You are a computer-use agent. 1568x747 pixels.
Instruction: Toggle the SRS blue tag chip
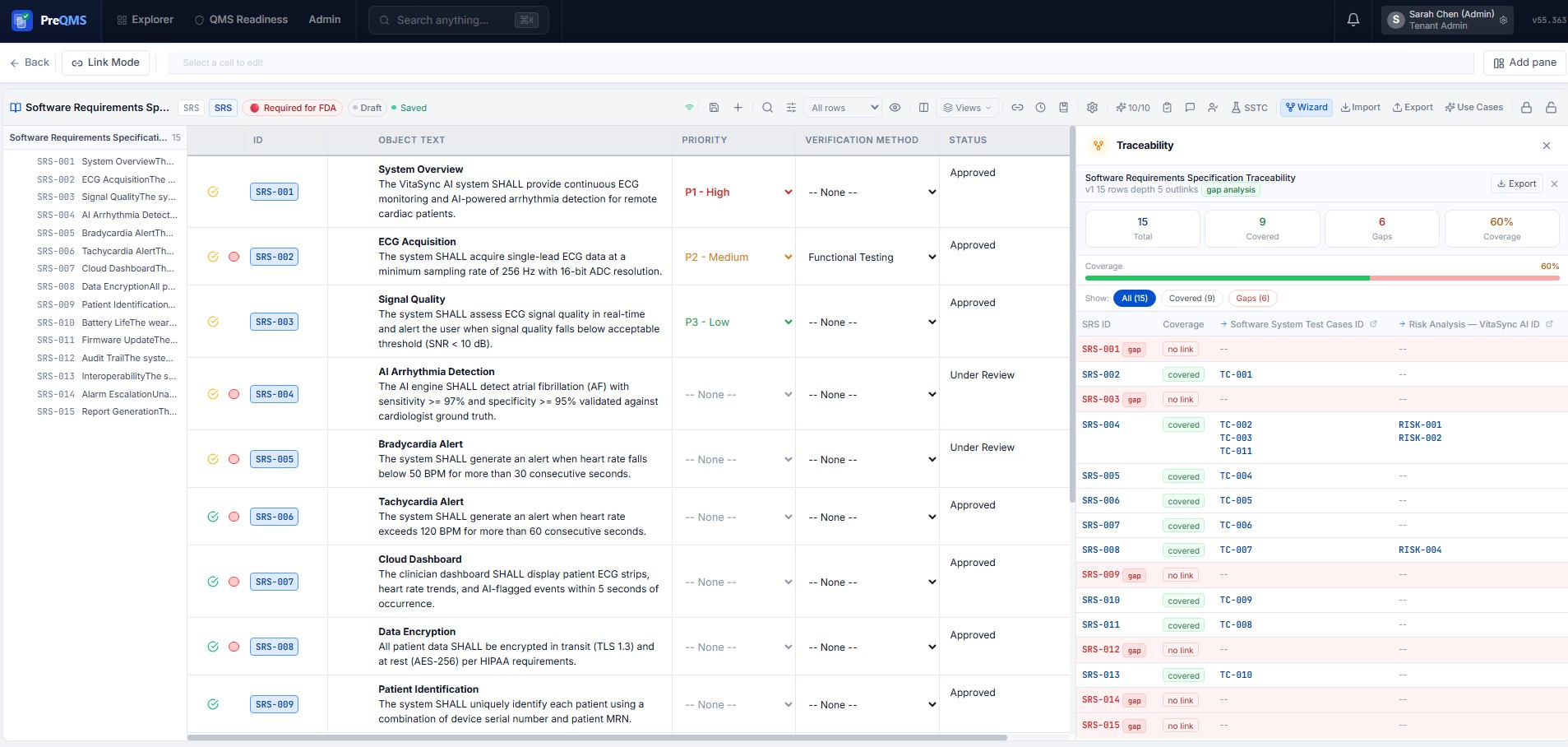point(223,108)
